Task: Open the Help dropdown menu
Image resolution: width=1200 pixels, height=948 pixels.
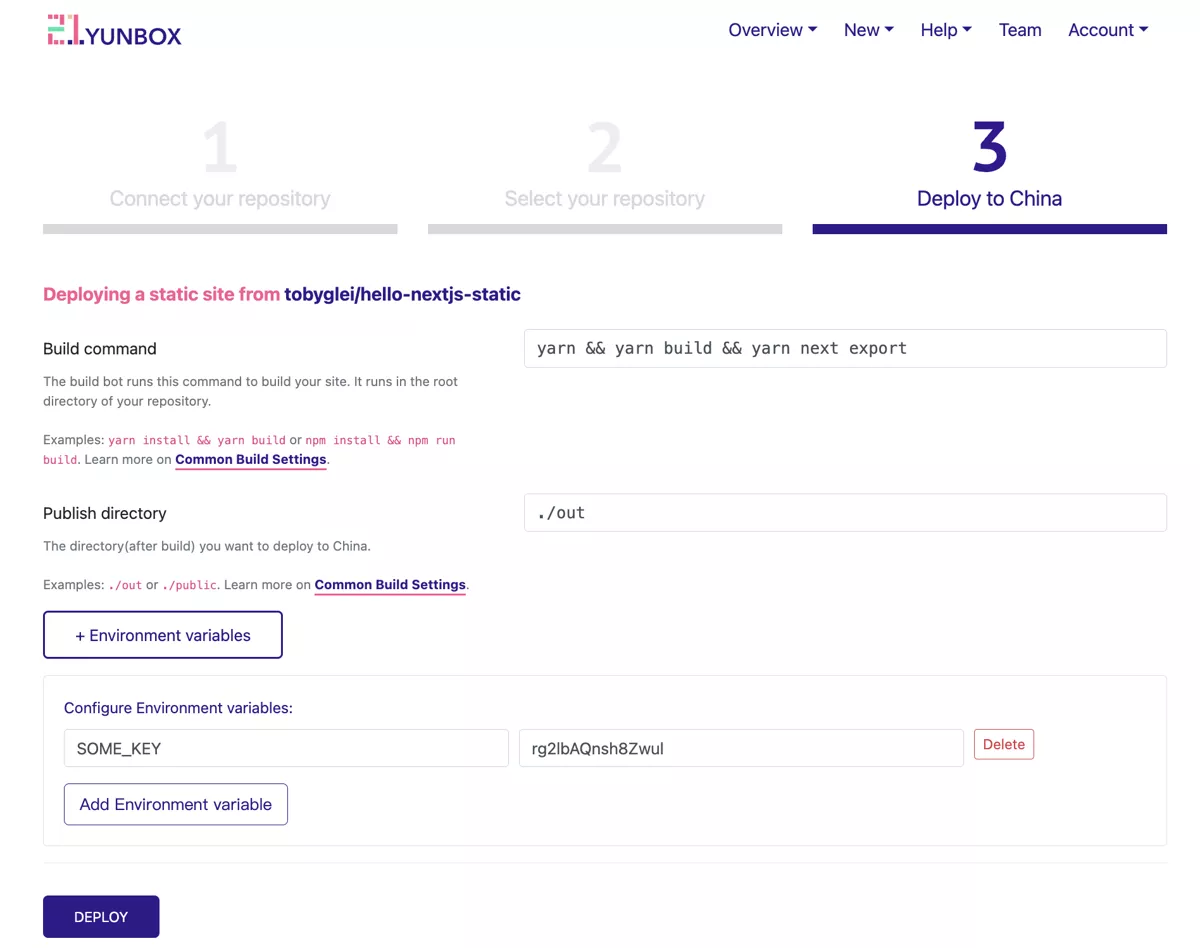Action: pyautogui.click(x=946, y=30)
